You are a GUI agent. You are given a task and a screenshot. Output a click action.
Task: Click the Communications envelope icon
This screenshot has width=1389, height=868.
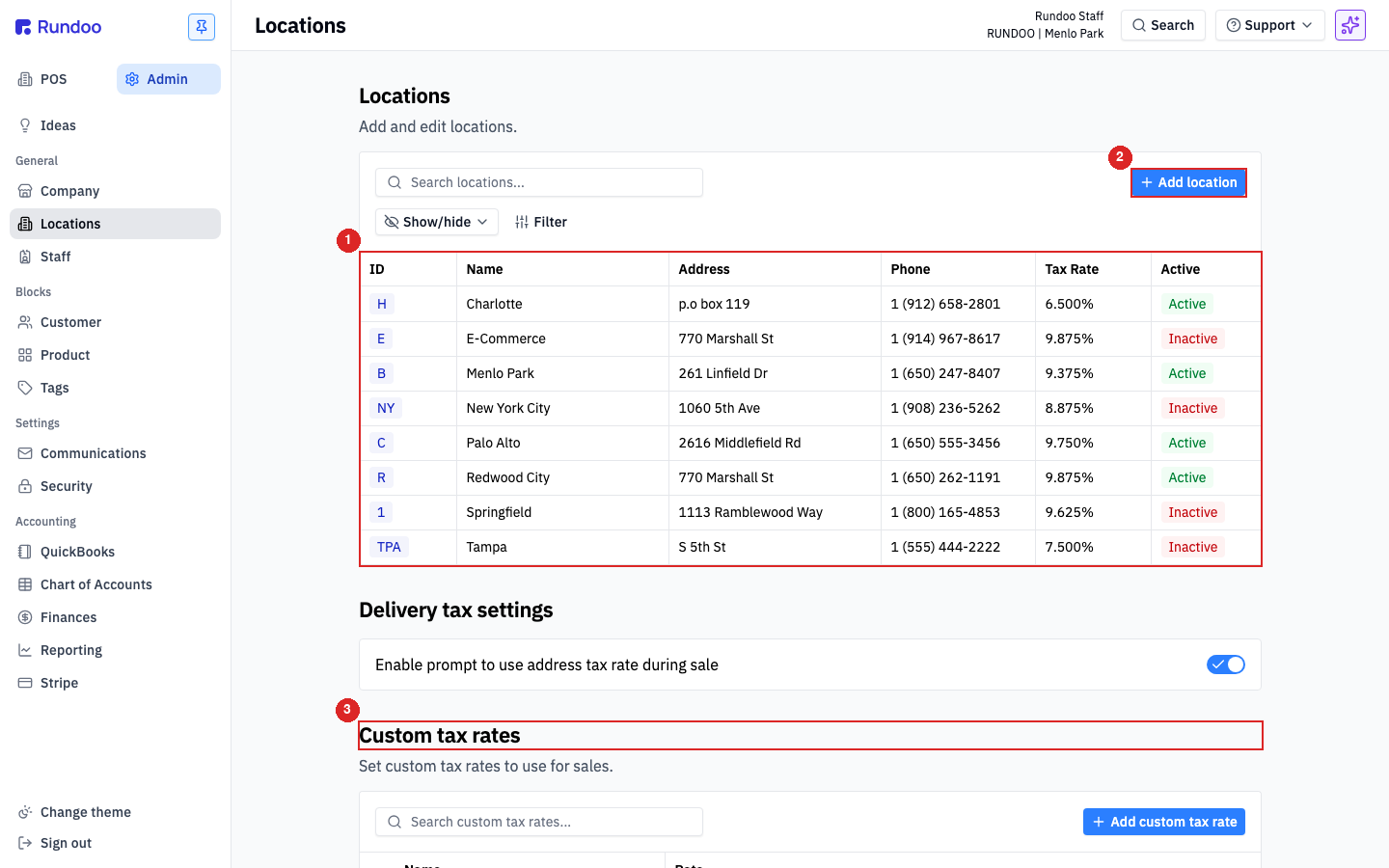[25, 453]
